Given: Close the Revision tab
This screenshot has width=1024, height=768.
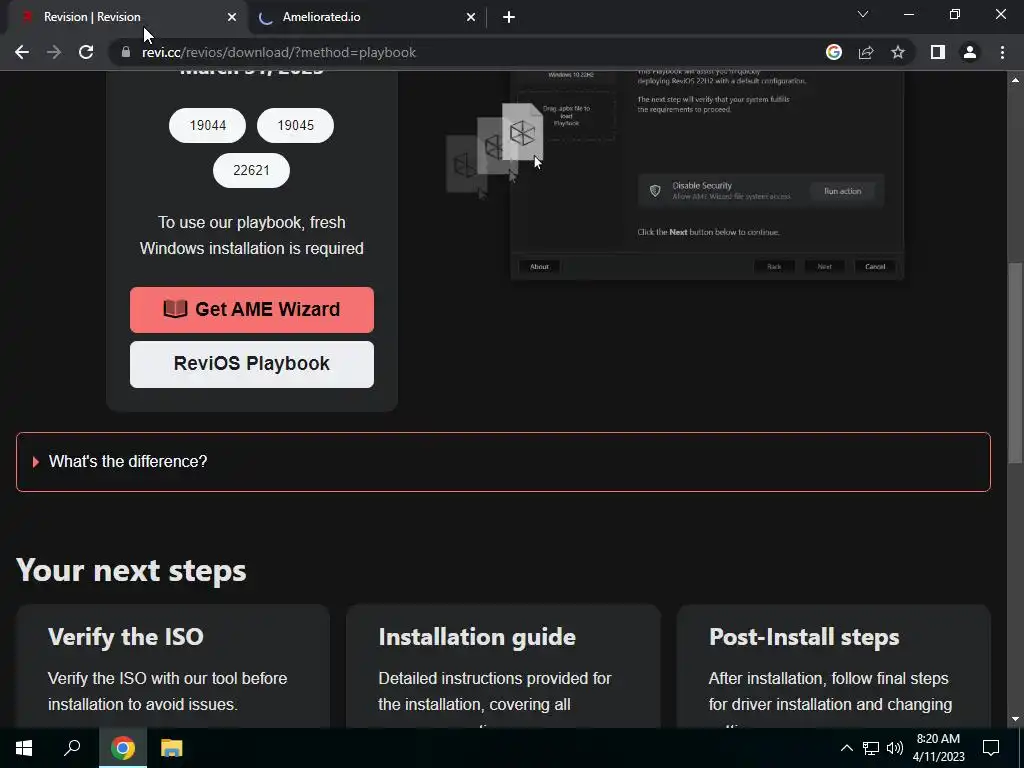Looking at the screenshot, I should click(232, 17).
